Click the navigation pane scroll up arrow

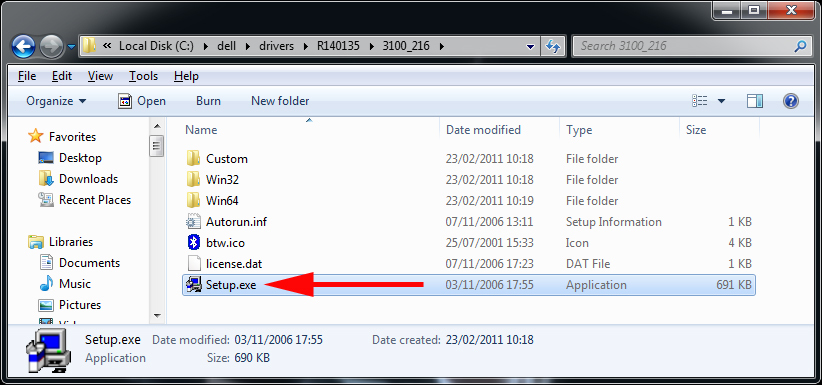click(x=157, y=126)
